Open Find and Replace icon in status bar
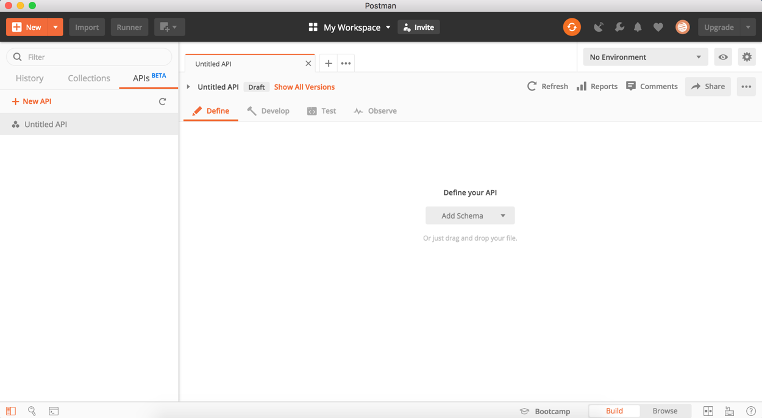The image size is (762, 418). 32,411
